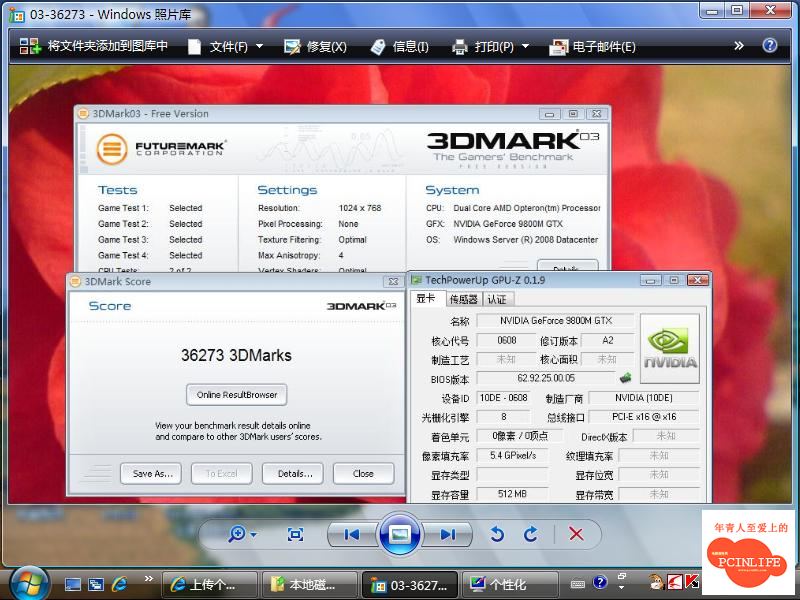Screen dimensions: 800x600
Task: Click the keyboard language bar icon
Action: (x=577, y=584)
